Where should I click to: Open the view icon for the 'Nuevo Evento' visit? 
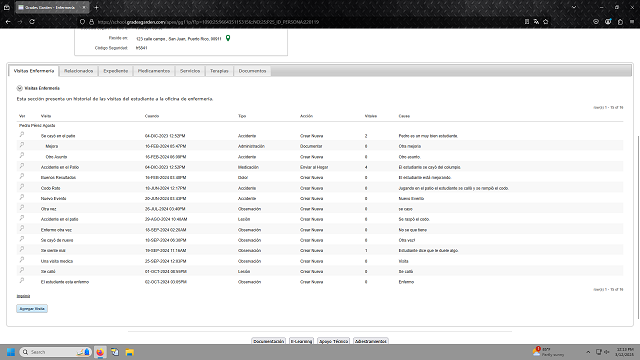22,197
